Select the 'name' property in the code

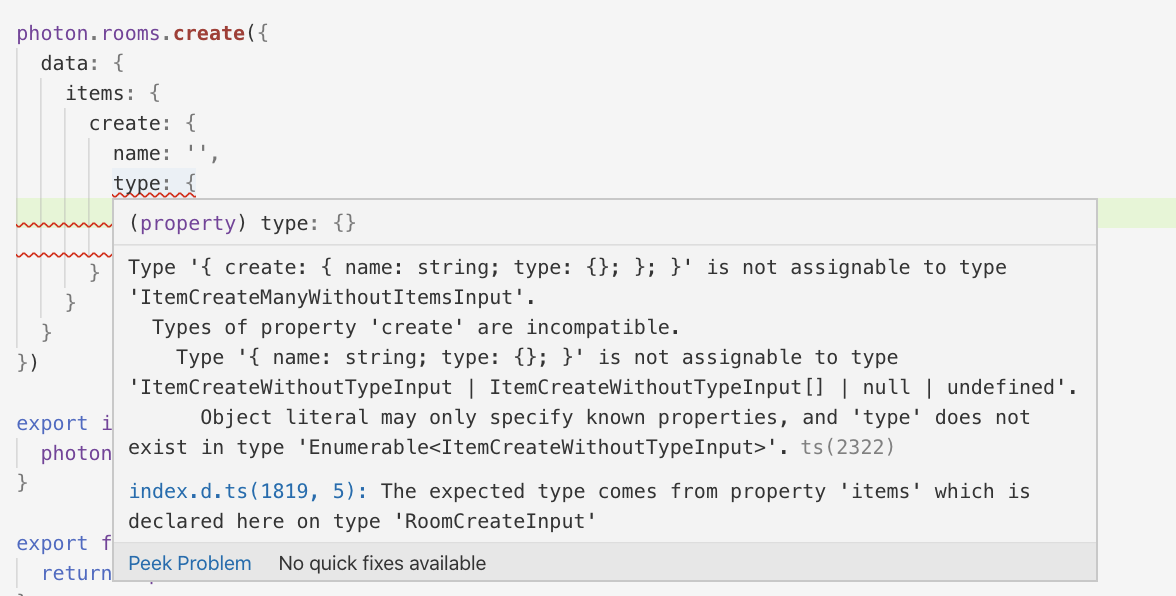pyautogui.click(x=140, y=152)
